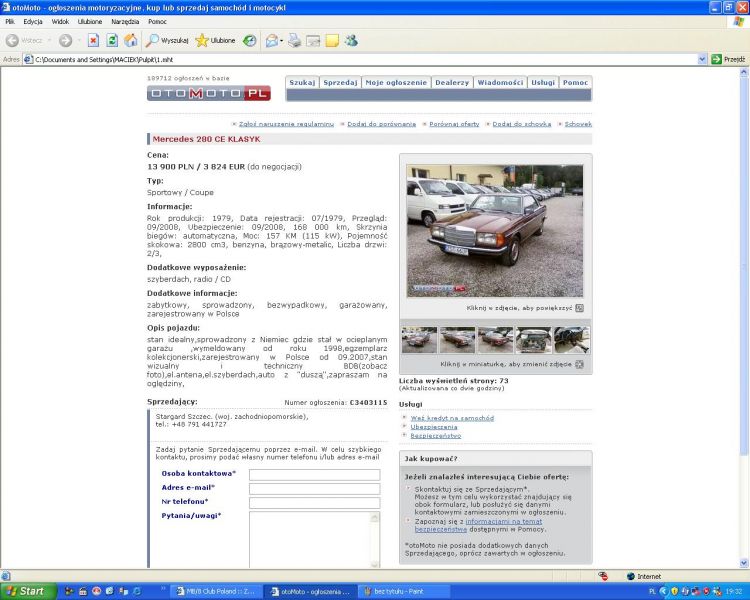Screen dimensions: 750x600
Task: Click the yellow Discuss note icon
Action: [332, 41]
